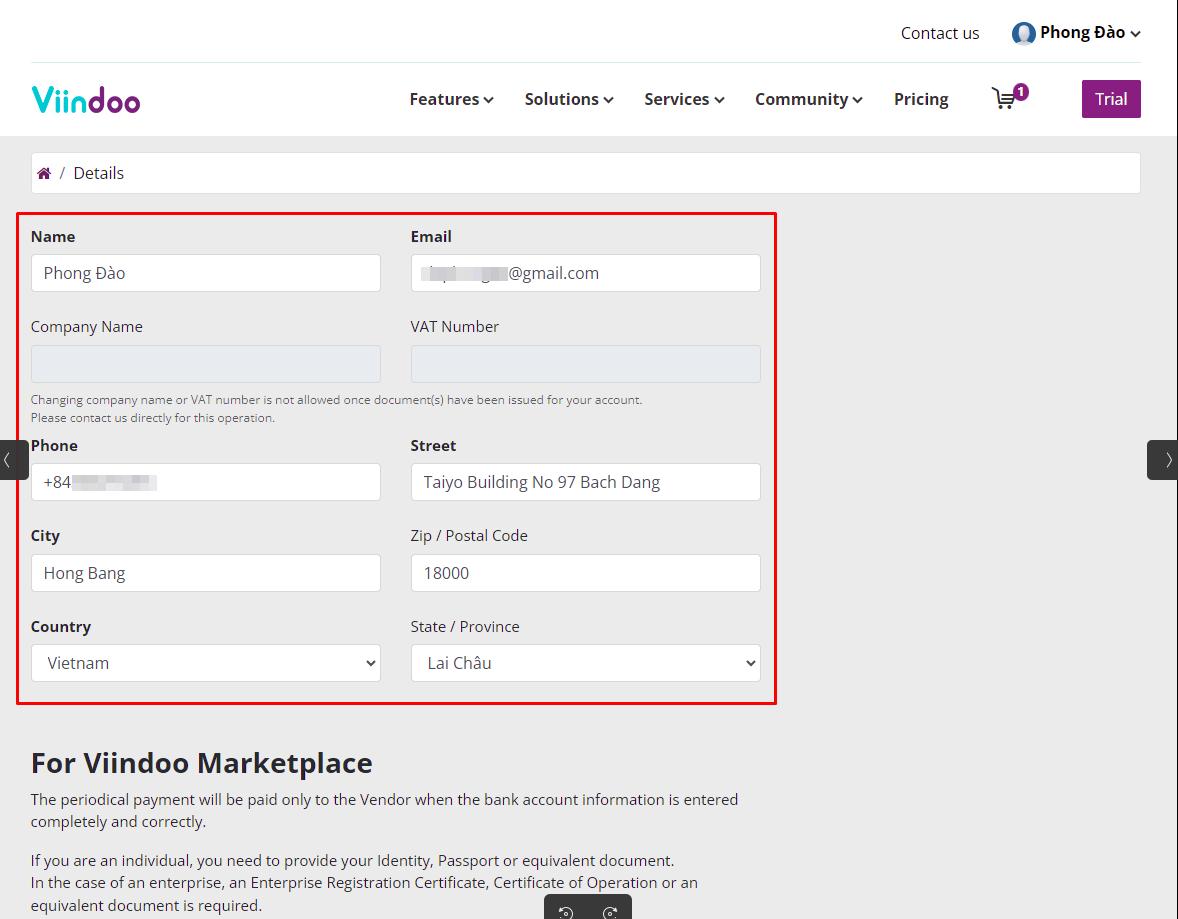The image size is (1178, 919).
Task: Click the "City" field label
Action: coord(45,536)
